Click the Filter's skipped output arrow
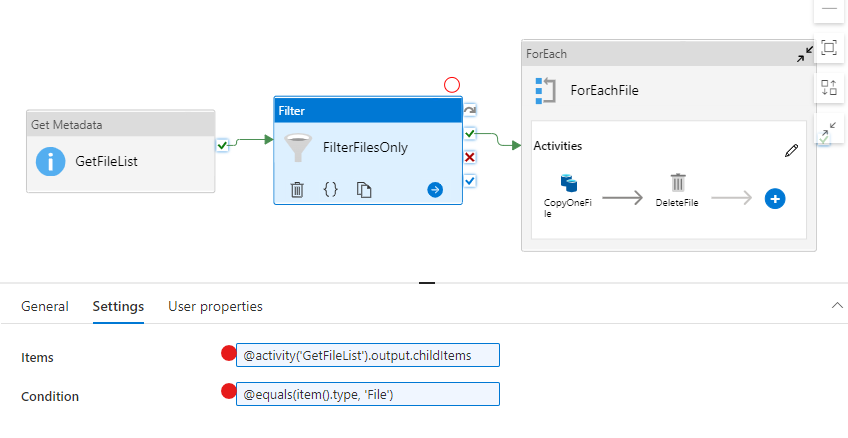 [469, 110]
